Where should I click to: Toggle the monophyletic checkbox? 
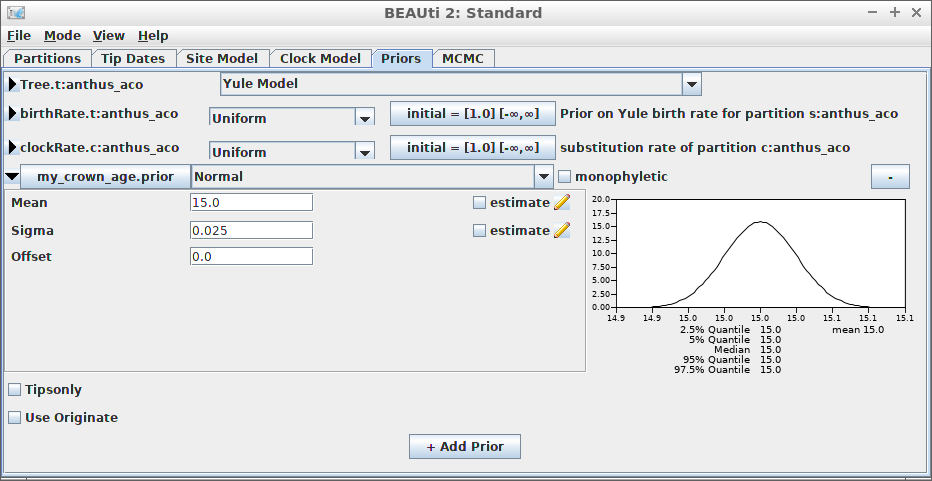(565, 177)
